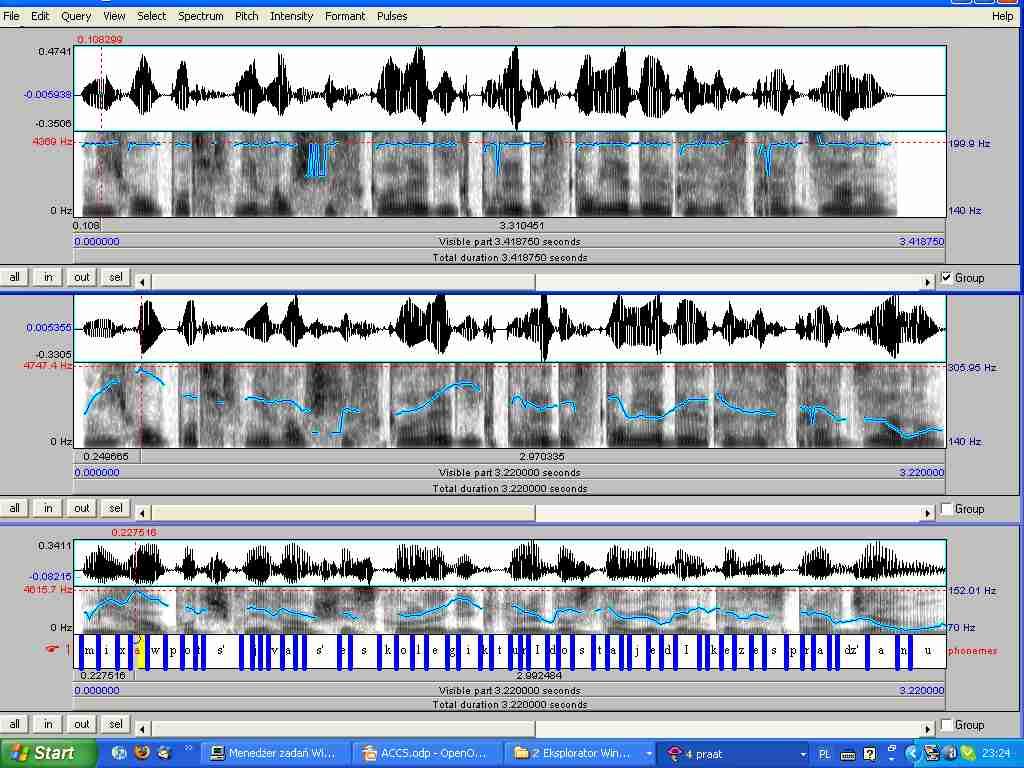Click right scroll arrow in the phonemes TextGrid editor
The width and height of the screenshot is (1024, 768).
[x=927, y=729]
